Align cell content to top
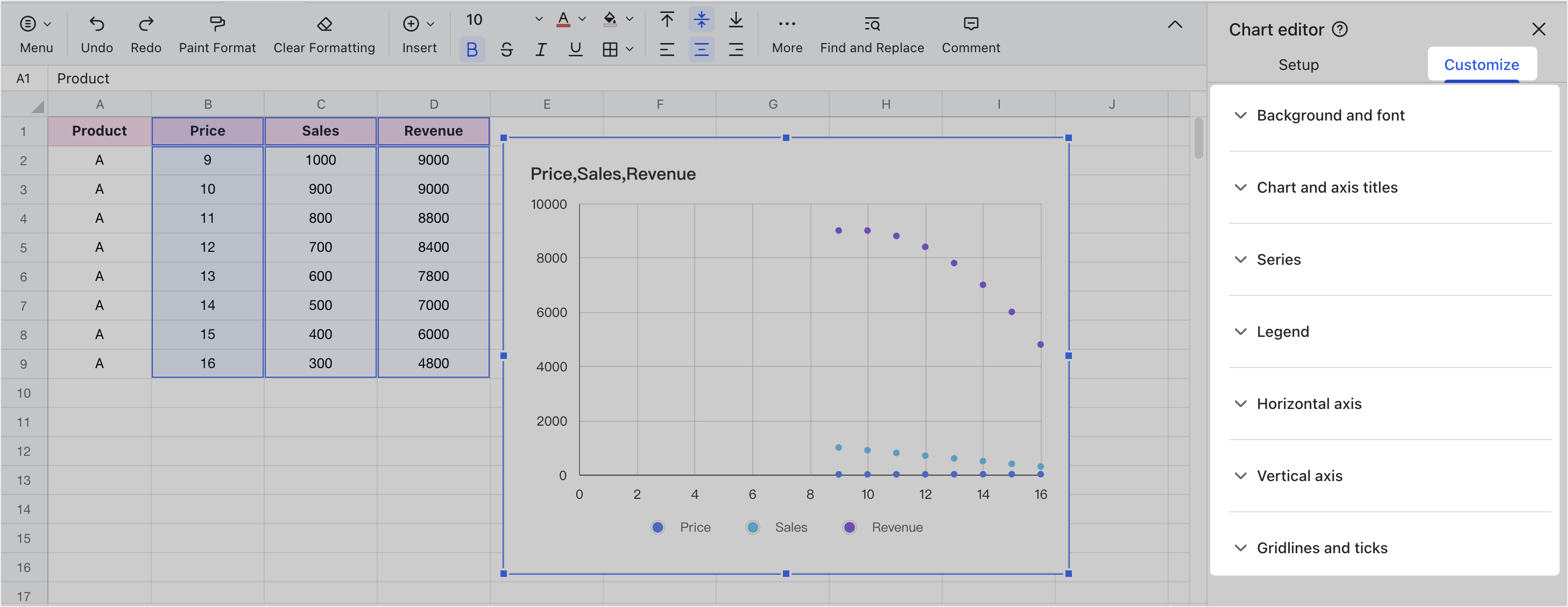The height and width of the screenshot is (607, 1568). point(667,20)
